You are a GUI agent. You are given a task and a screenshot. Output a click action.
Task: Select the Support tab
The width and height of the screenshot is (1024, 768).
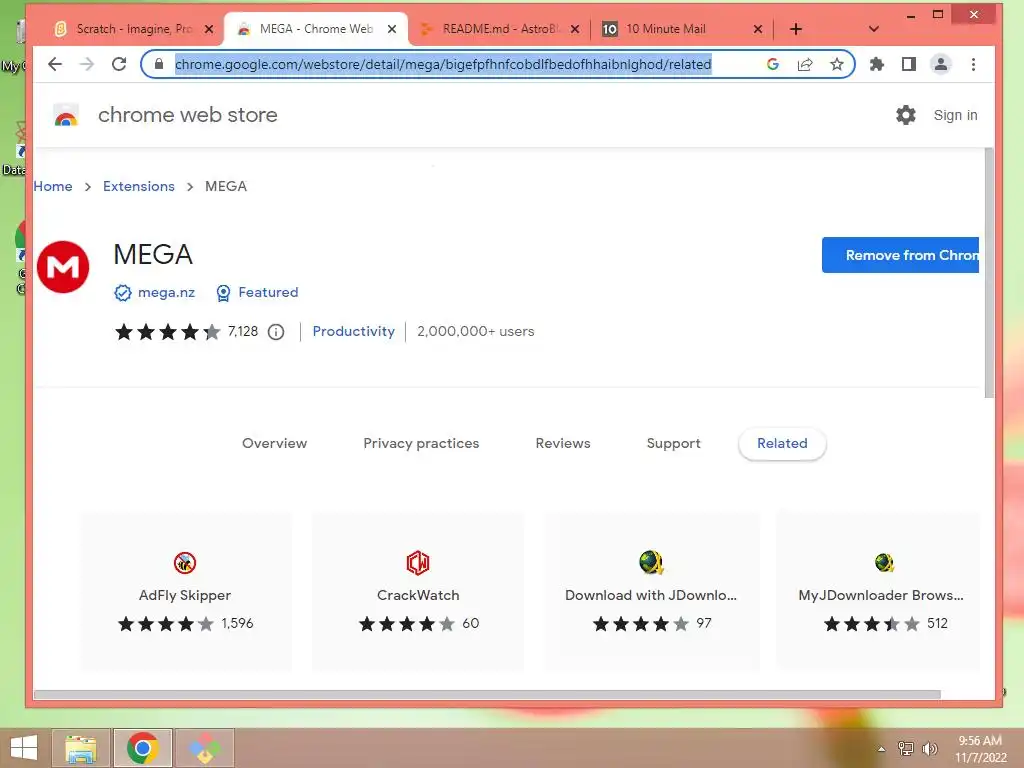point(673,443)
